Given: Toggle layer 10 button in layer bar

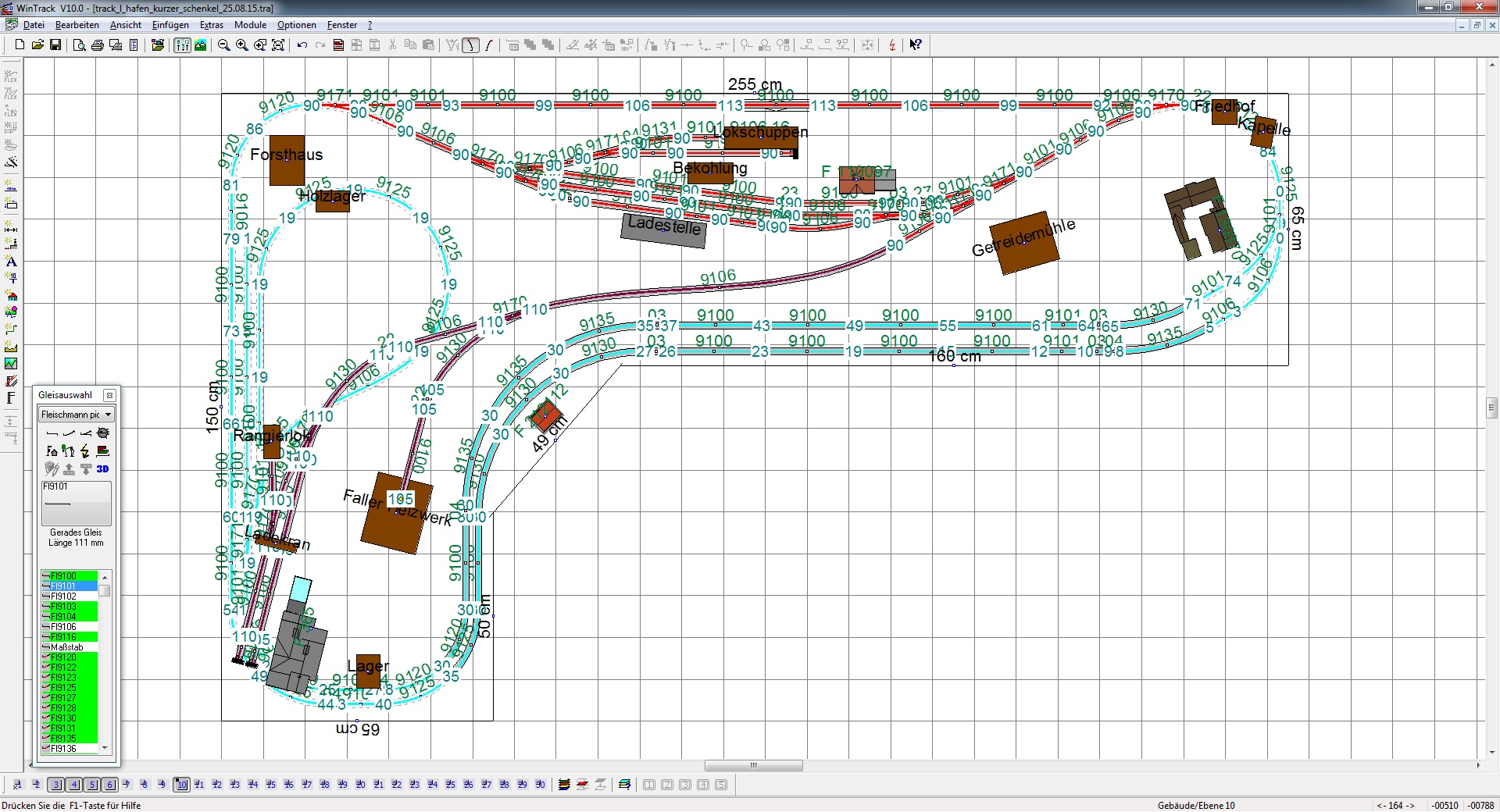Looking at the screenshot, I should (181, 785).
